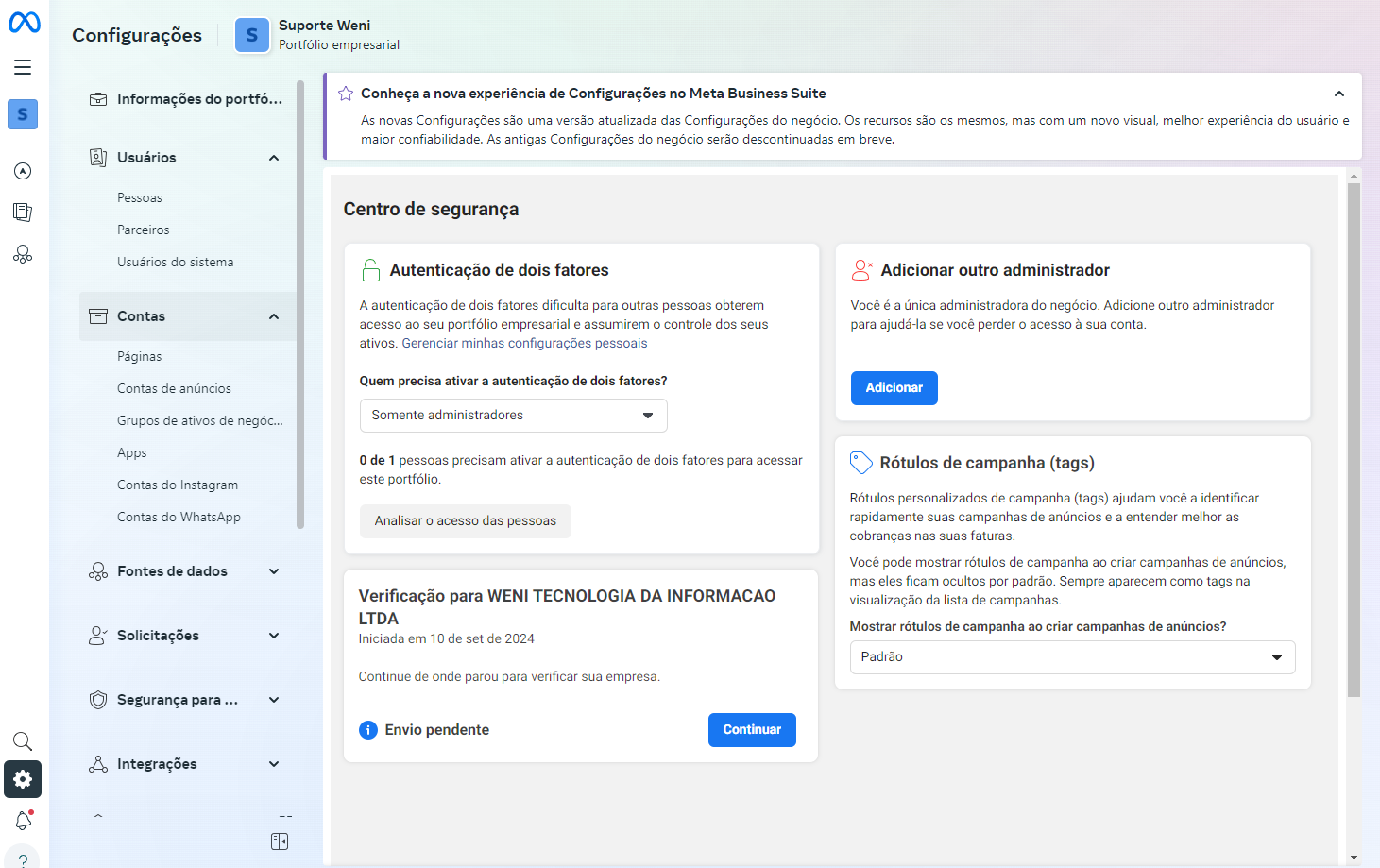This screenshot has height=868, width=1380.
Task: Expand the Fontes de dados section
Action: 274,570
